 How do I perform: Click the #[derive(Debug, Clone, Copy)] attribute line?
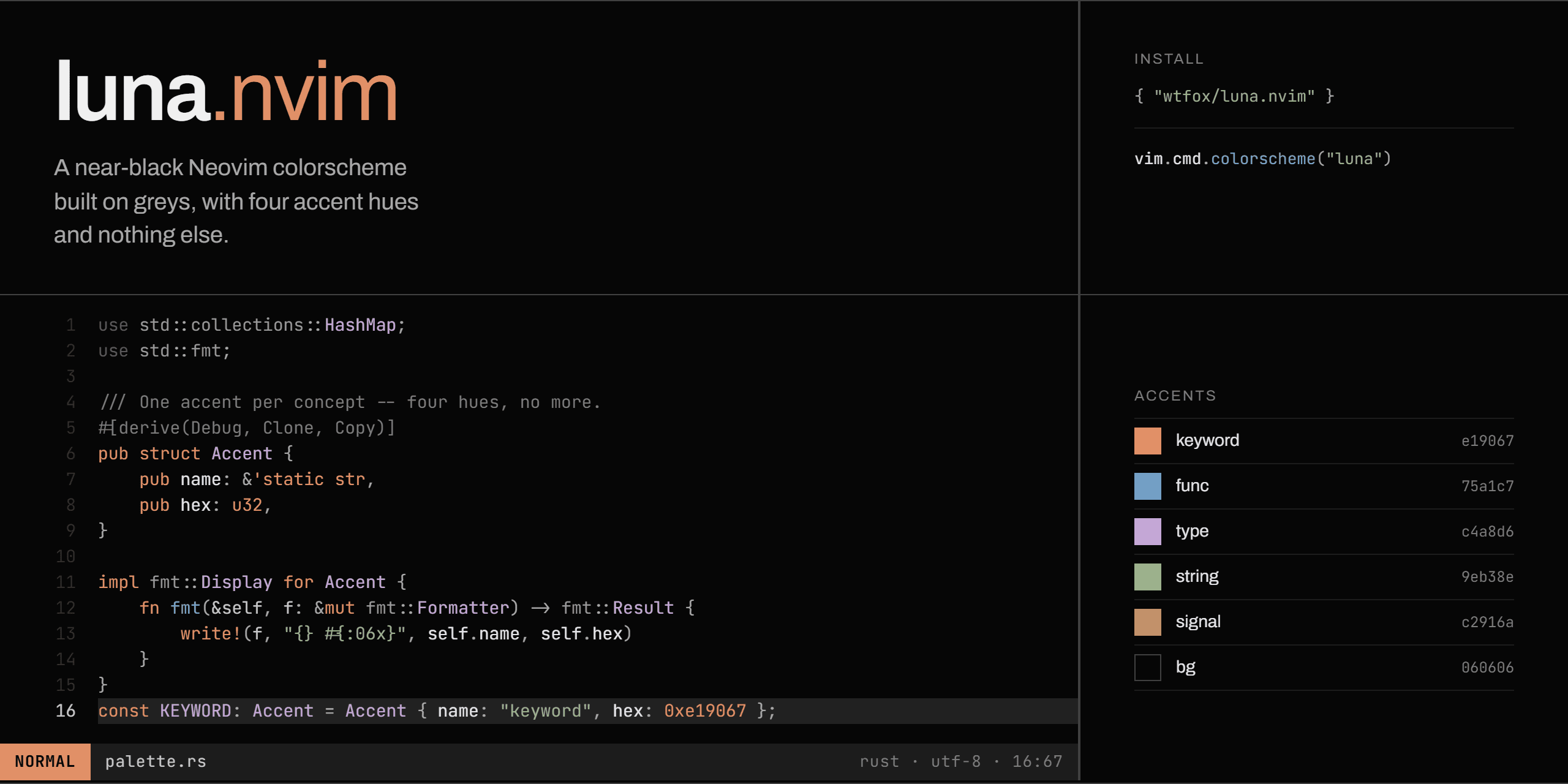pyautogui.click(x=247, y=428)
